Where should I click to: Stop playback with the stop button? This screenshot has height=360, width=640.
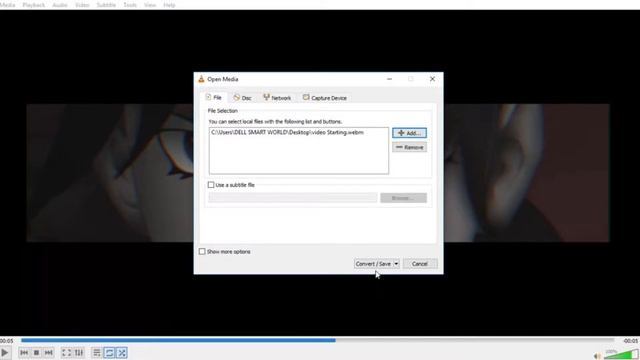[x=36, y=353]
